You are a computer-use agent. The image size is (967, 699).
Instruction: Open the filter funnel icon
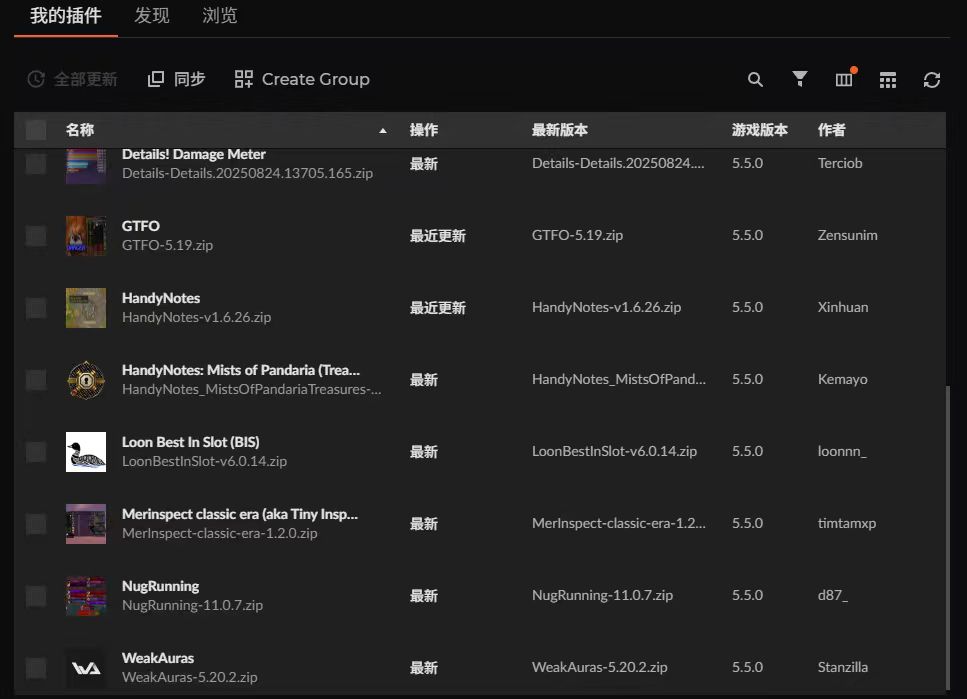[800, 79]
